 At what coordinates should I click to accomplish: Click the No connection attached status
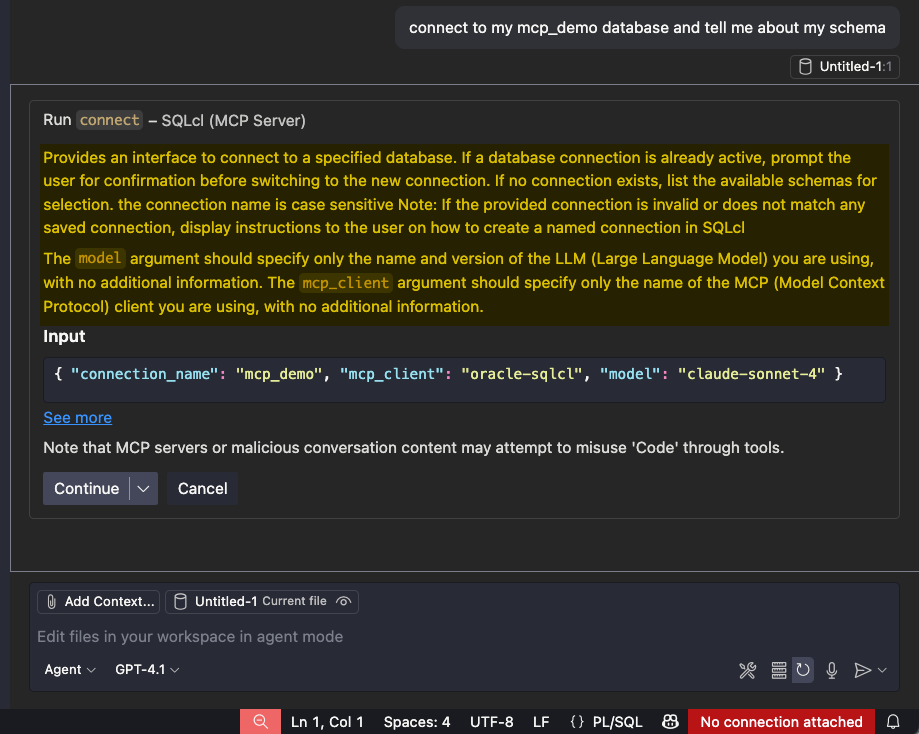point(781,722)
